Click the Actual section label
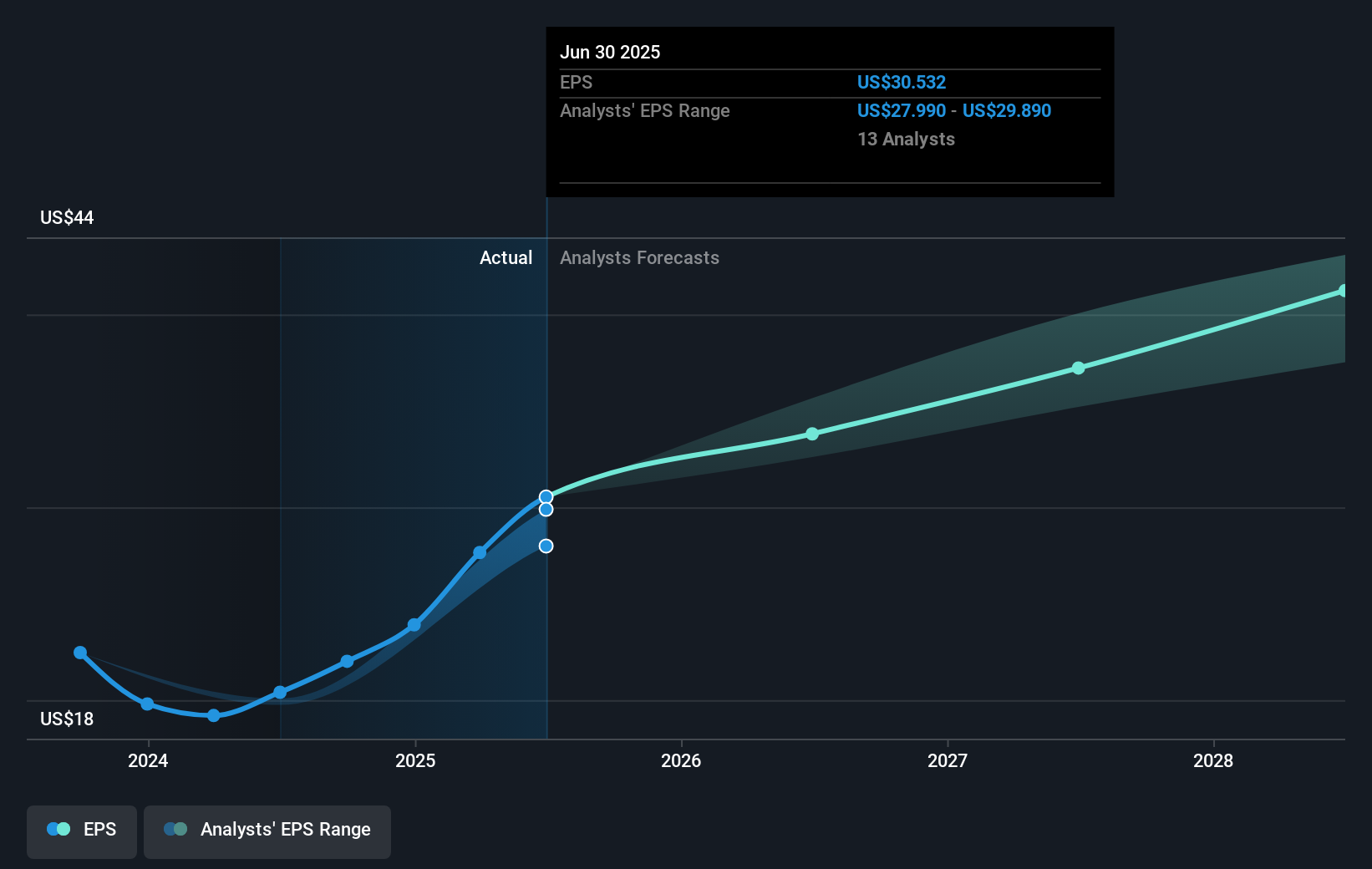The width and height of the screenshot is (1372, 869). [x=506, y=257]
